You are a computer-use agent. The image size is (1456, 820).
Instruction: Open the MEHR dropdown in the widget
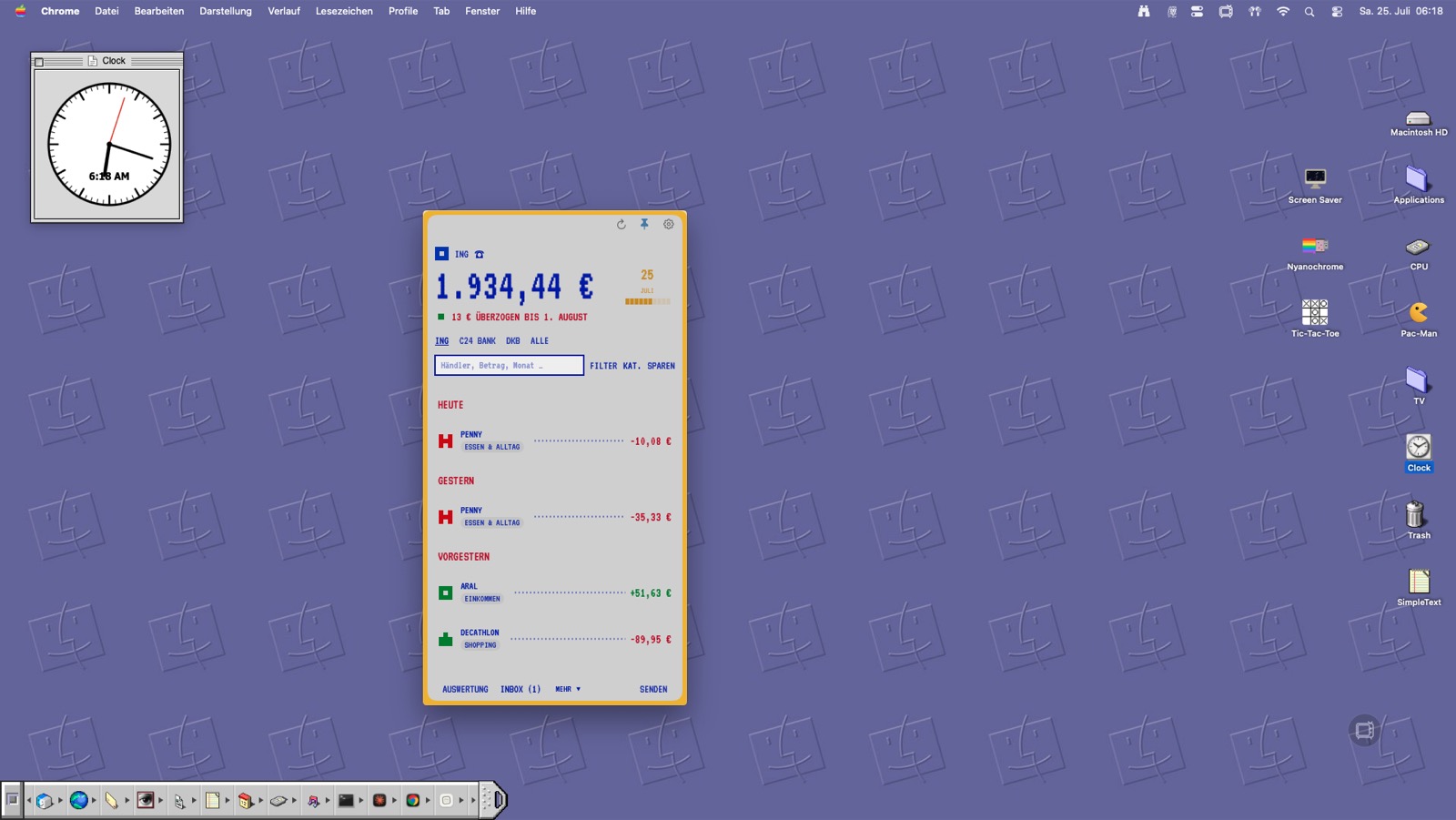pyautogui.click(x=568, y=689)
